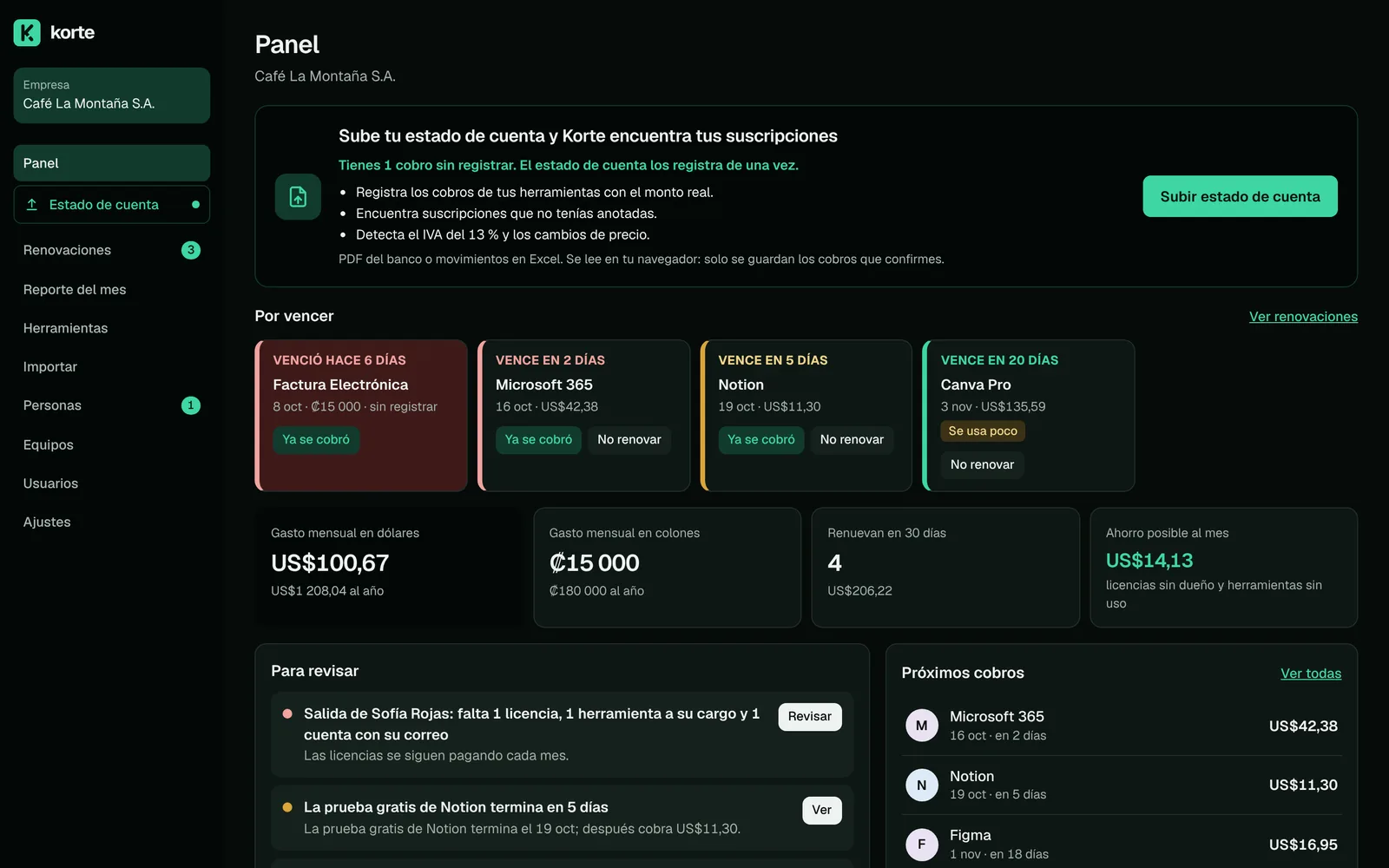Click the 'La prueba gratis de Notion' title
This screenshot has height=868, width=1389.
[x=456, y=807]
